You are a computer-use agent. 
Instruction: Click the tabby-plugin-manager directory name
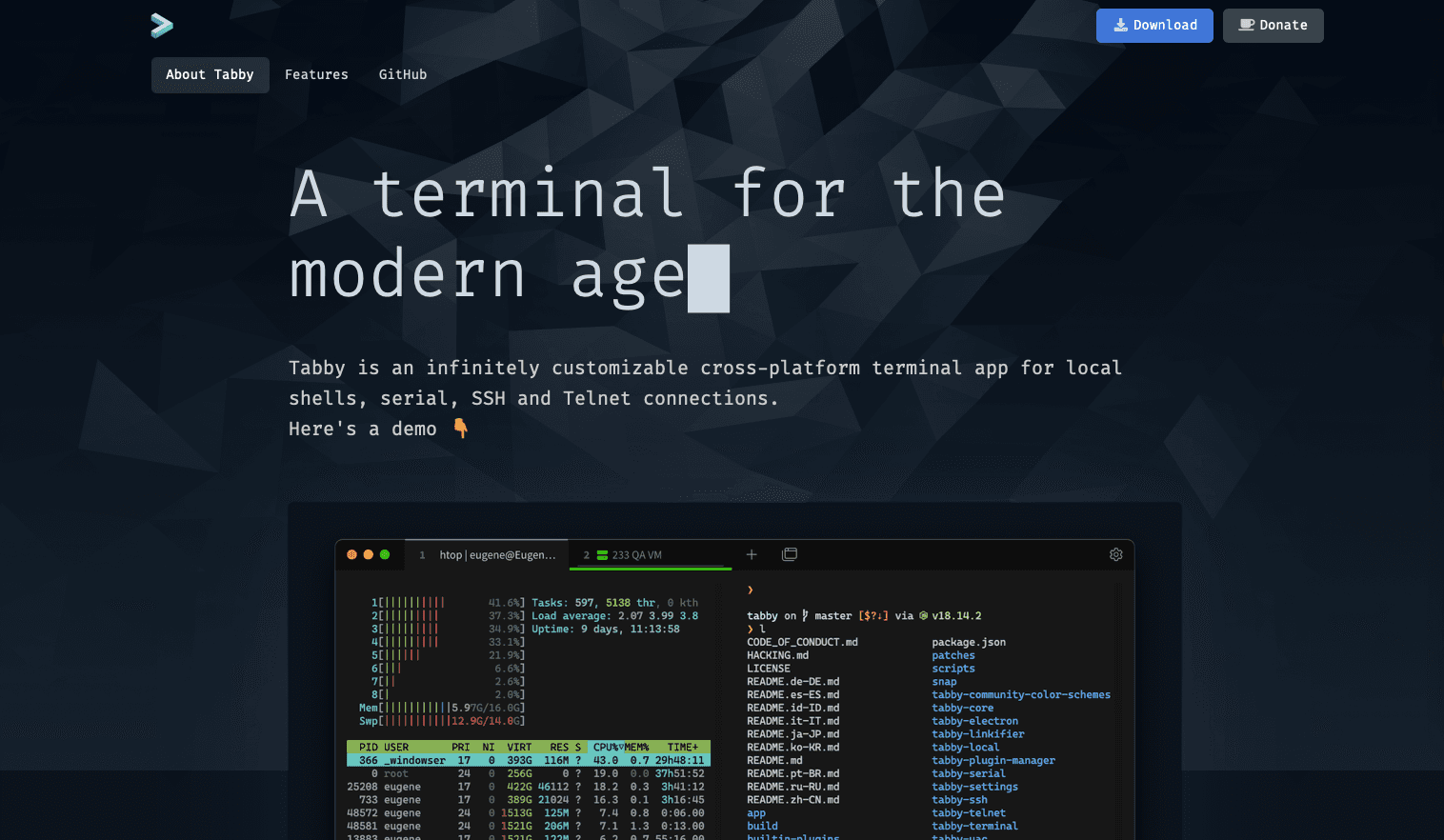coord(993,761)
